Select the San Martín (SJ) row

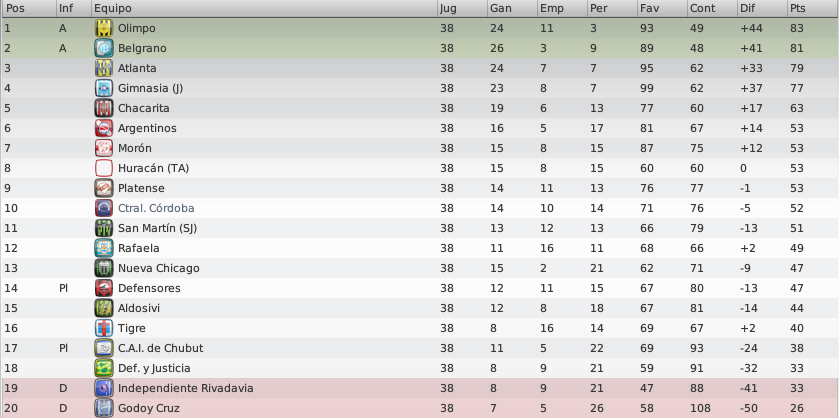click(x=420, y=228)
